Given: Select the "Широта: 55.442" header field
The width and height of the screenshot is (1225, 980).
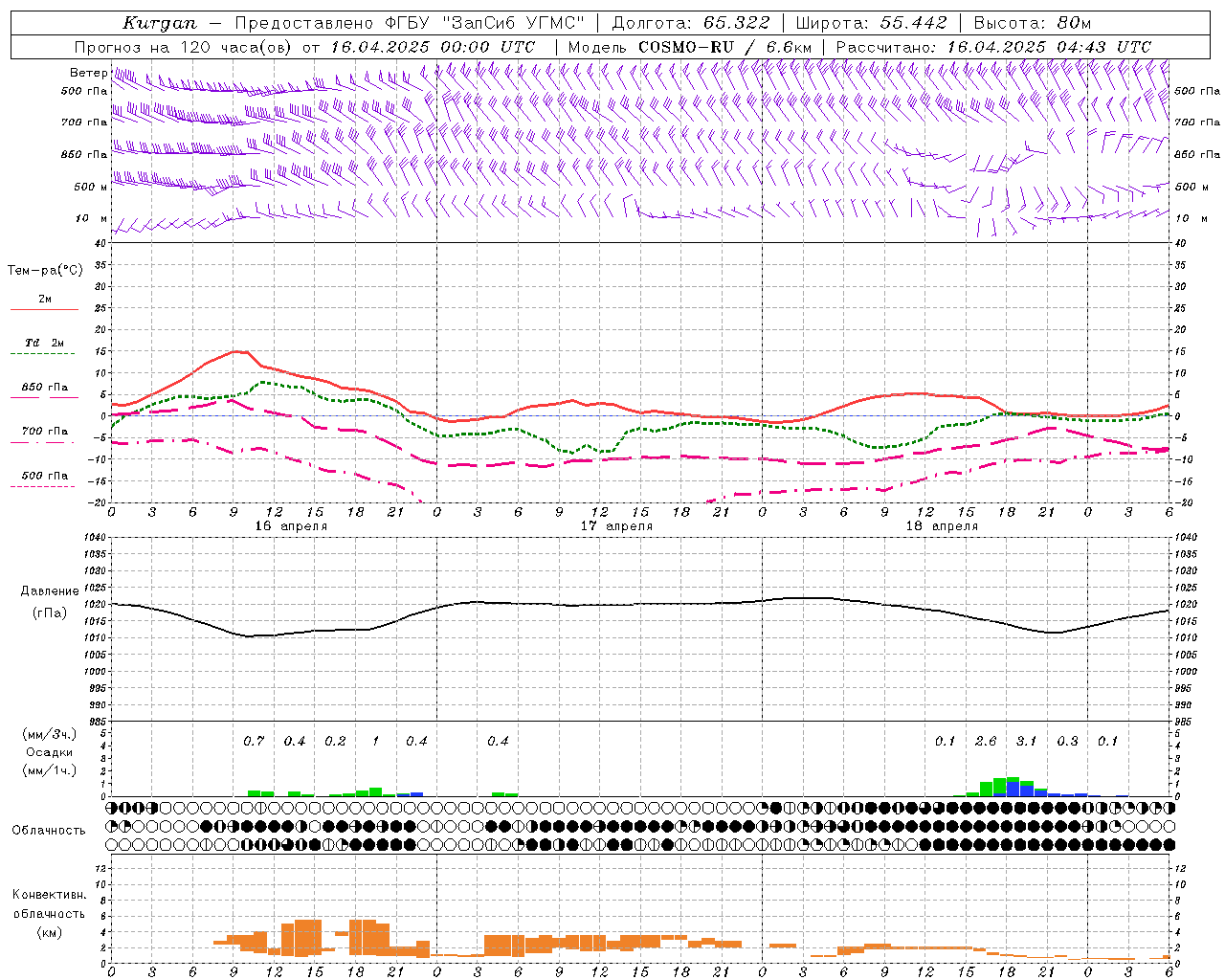Looking at the screenshot, I should [x=871, y=23].
